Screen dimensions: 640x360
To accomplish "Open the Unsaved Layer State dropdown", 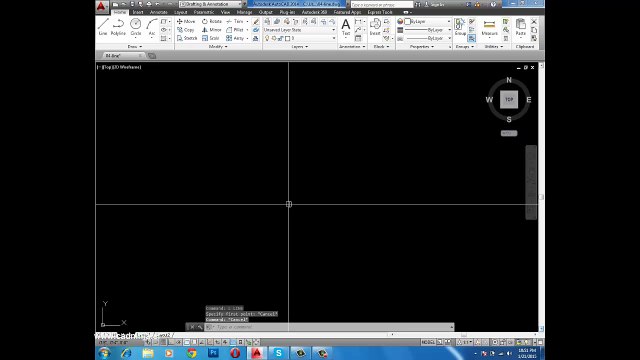I will [300, 30].
